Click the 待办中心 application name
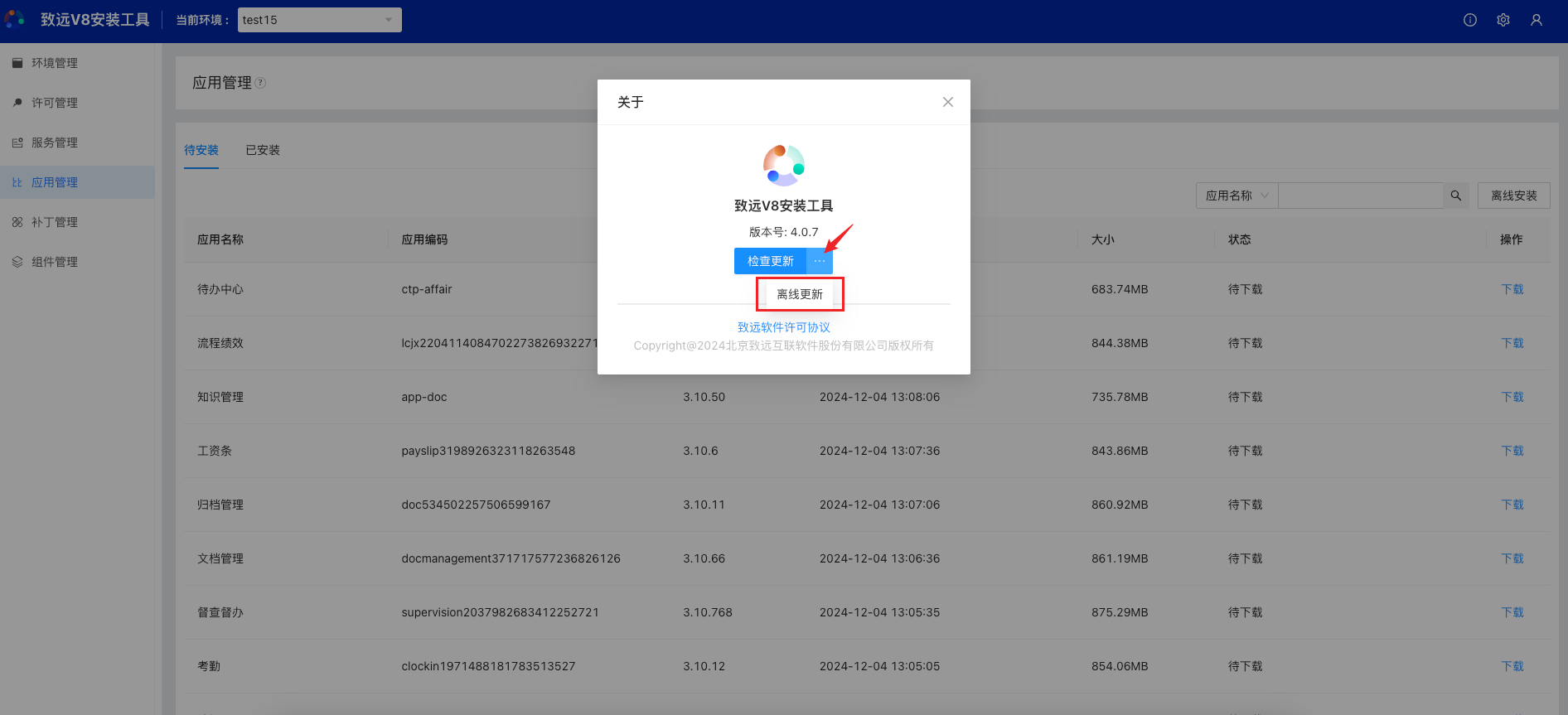This screenshot has width=1568, height=715. [x=220, y=289]
